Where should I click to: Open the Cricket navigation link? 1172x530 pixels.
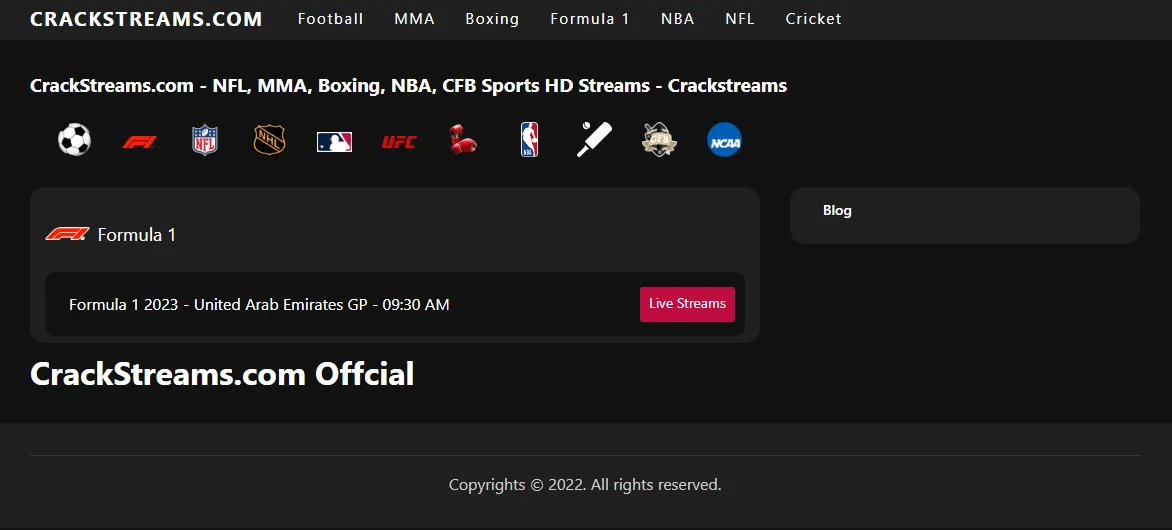click(813, 19)
